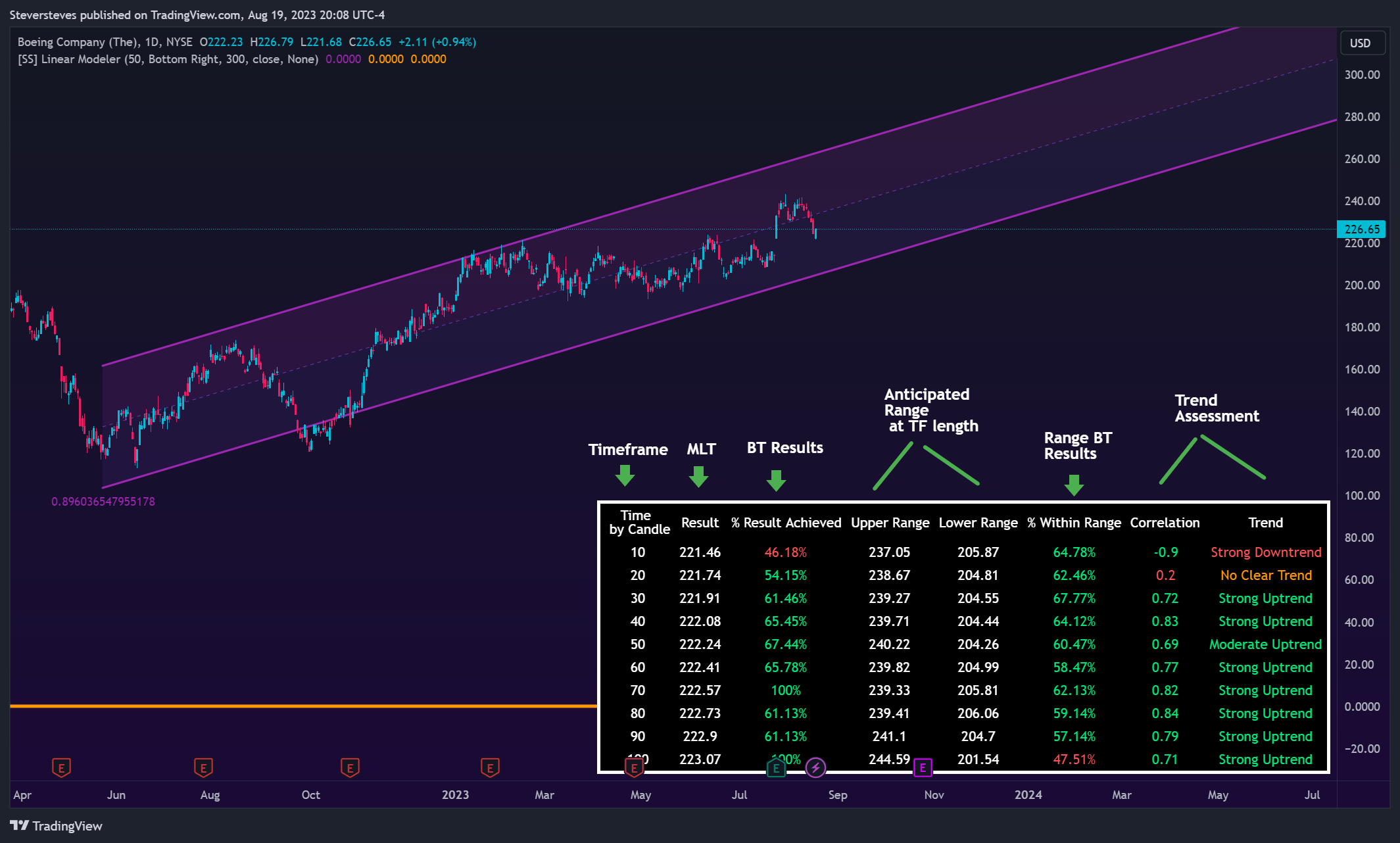The height and width of the screenshot is (843, 1400).
Task: Click the SS Linear Modeler indicator title
Action: [x=168, y=59]
